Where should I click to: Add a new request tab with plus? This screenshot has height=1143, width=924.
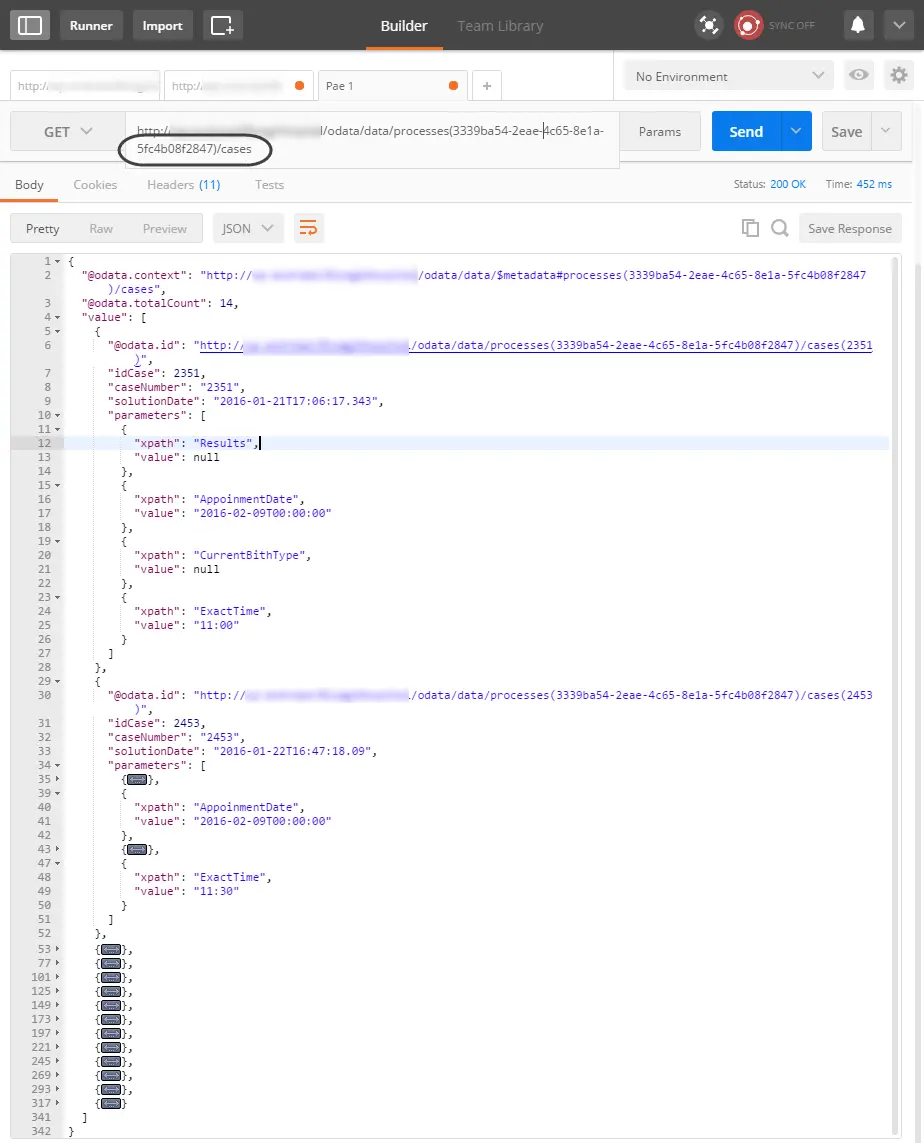[487, 86]
